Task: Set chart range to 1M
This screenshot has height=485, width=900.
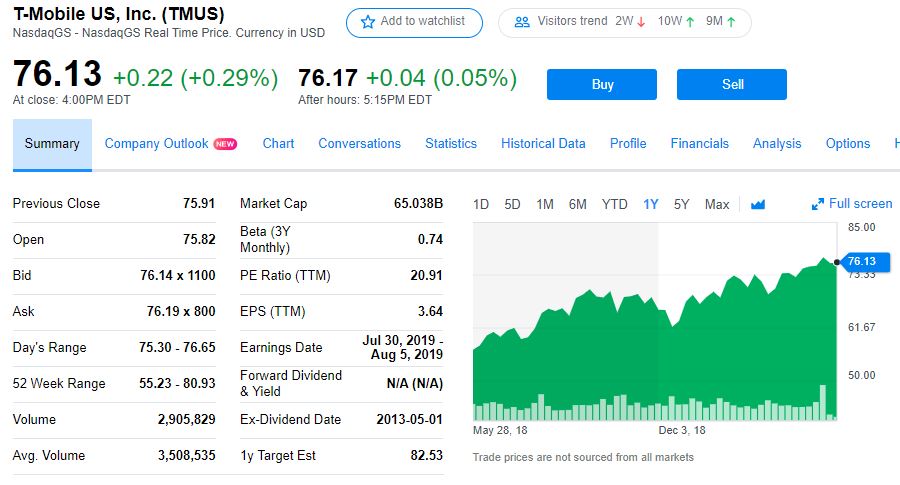Action: click(545, 204)
